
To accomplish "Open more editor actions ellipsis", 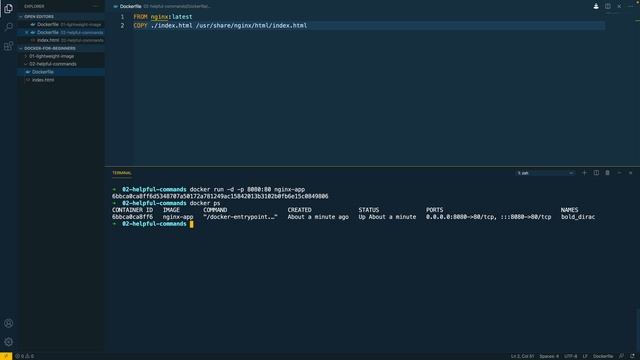I will [x=631, y=6].
